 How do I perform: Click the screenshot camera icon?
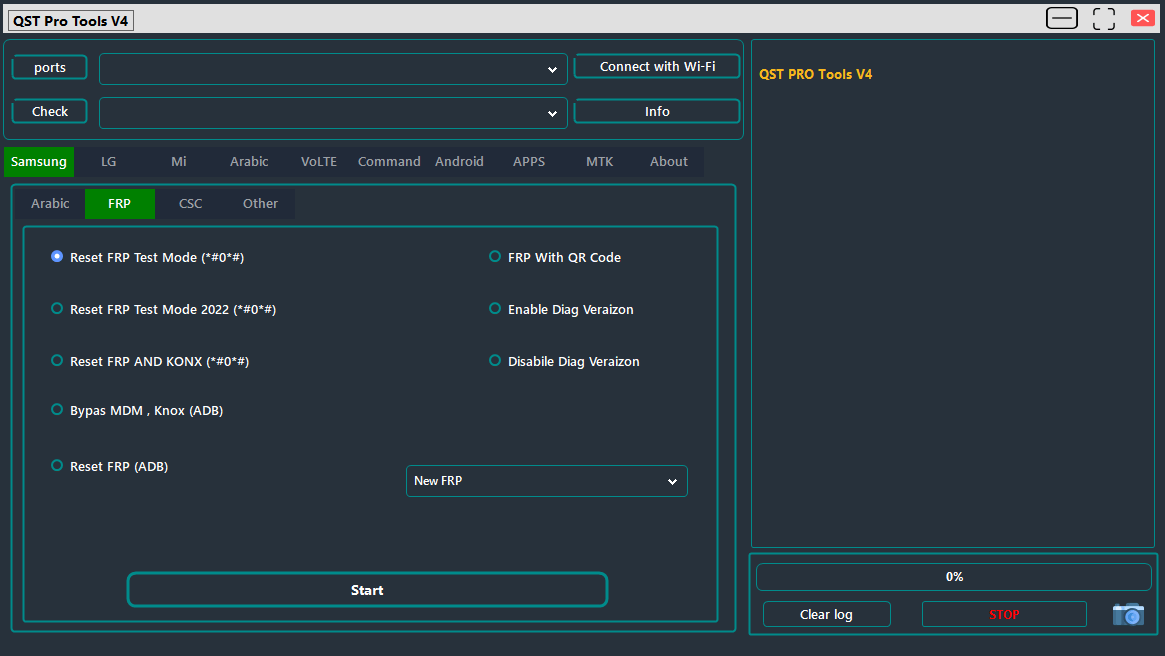(1128, 614)
